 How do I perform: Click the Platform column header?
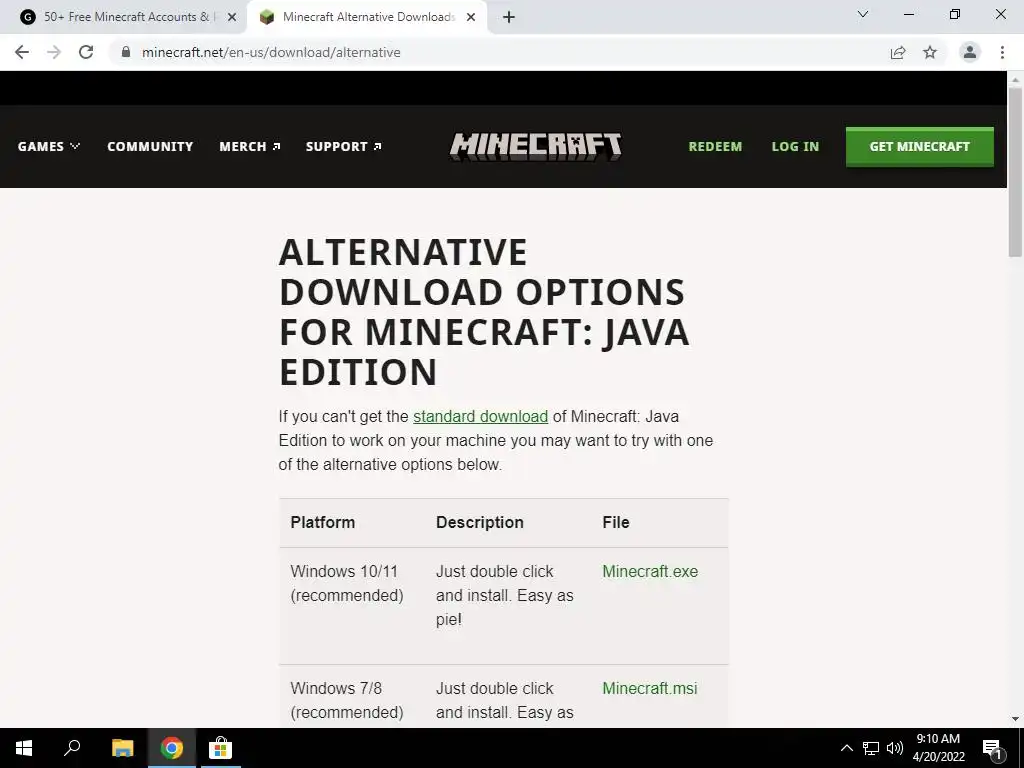(x=323, y=522)
